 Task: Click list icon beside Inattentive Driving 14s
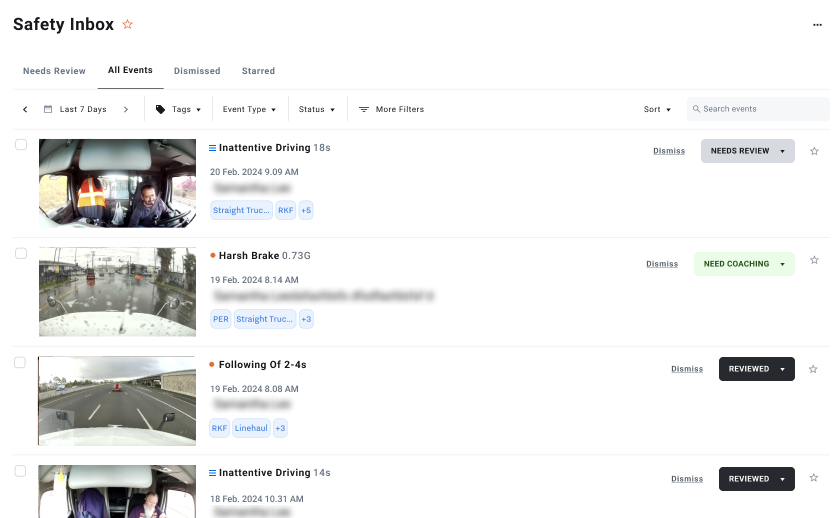click(212, 473)
